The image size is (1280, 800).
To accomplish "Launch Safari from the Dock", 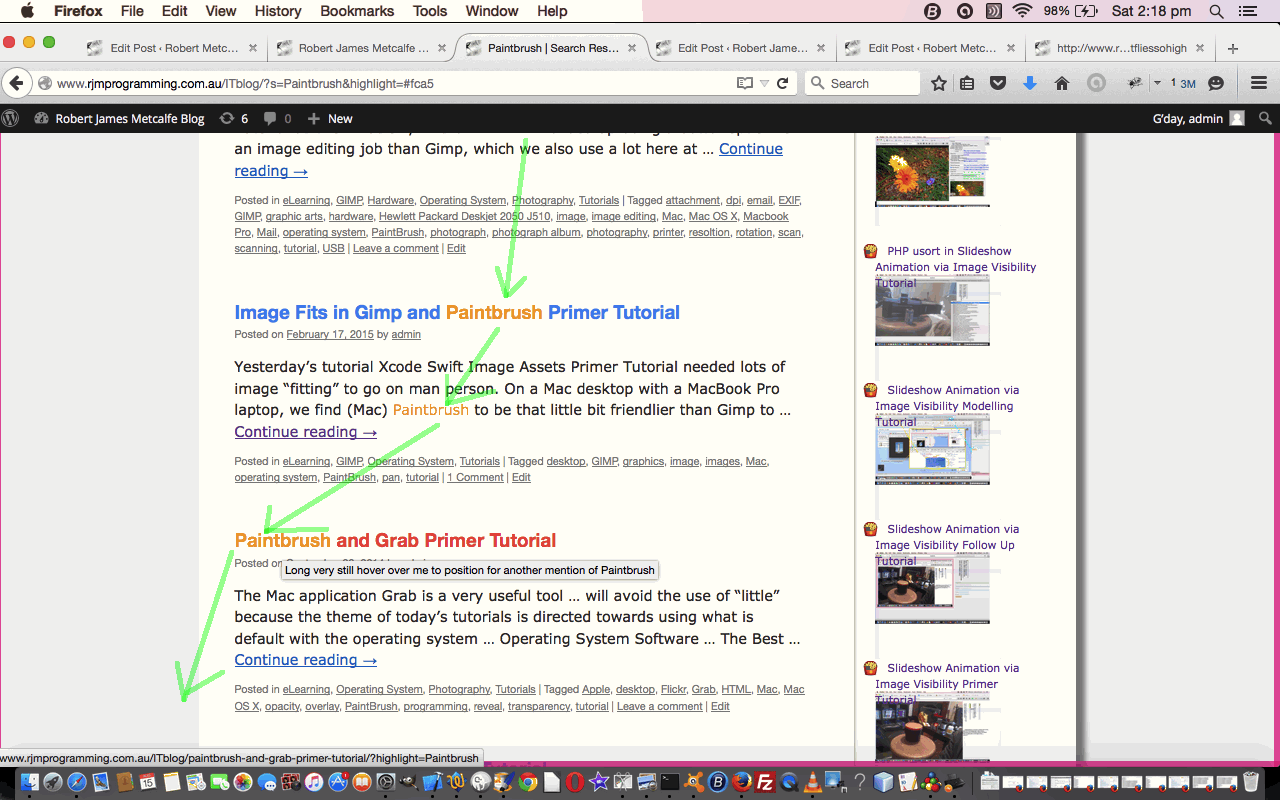I will (x=77, y=782).
